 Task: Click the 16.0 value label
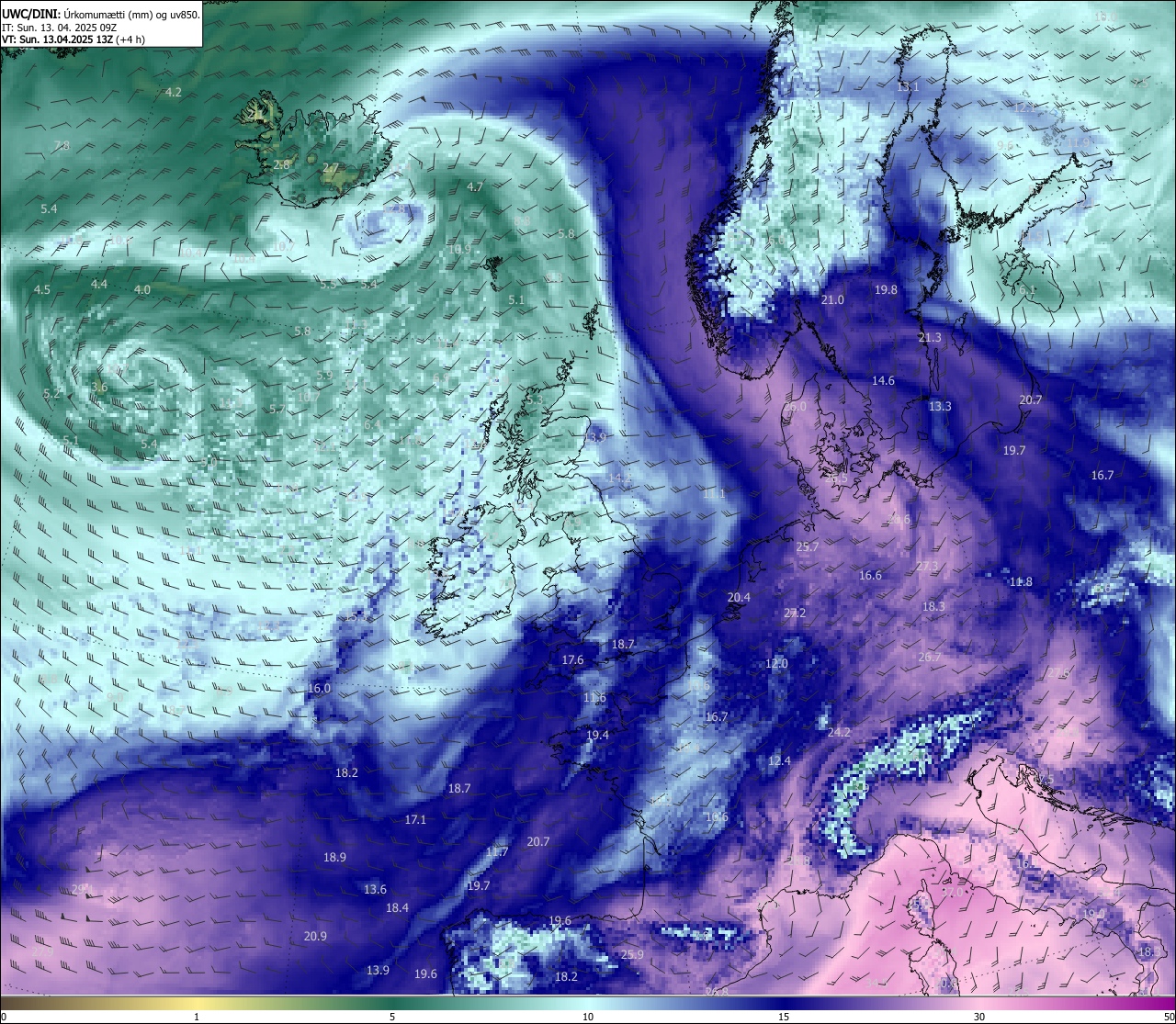[319, 688]
